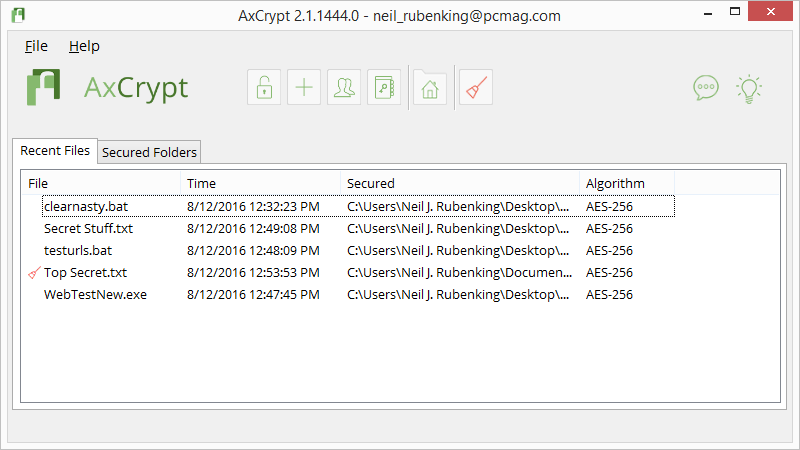Open the key sharing people icon
Image resolution: width=800 pixels, height=450 pixels.
point(344,87)
